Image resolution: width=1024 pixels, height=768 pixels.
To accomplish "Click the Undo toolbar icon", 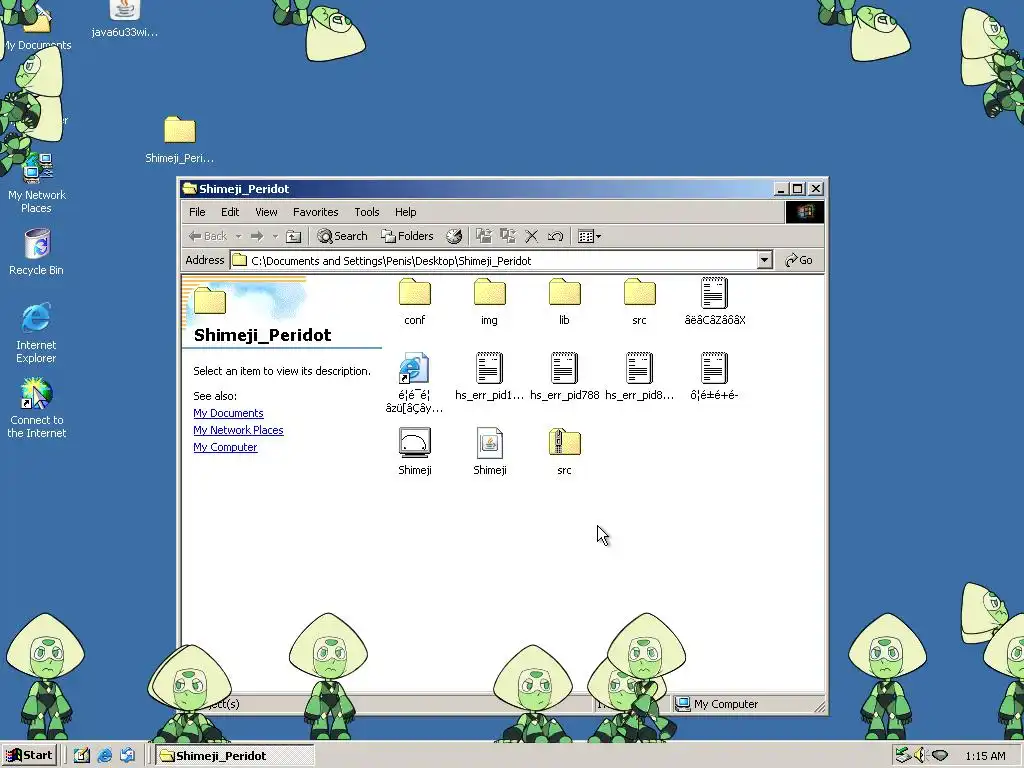I will coord(556,236).
